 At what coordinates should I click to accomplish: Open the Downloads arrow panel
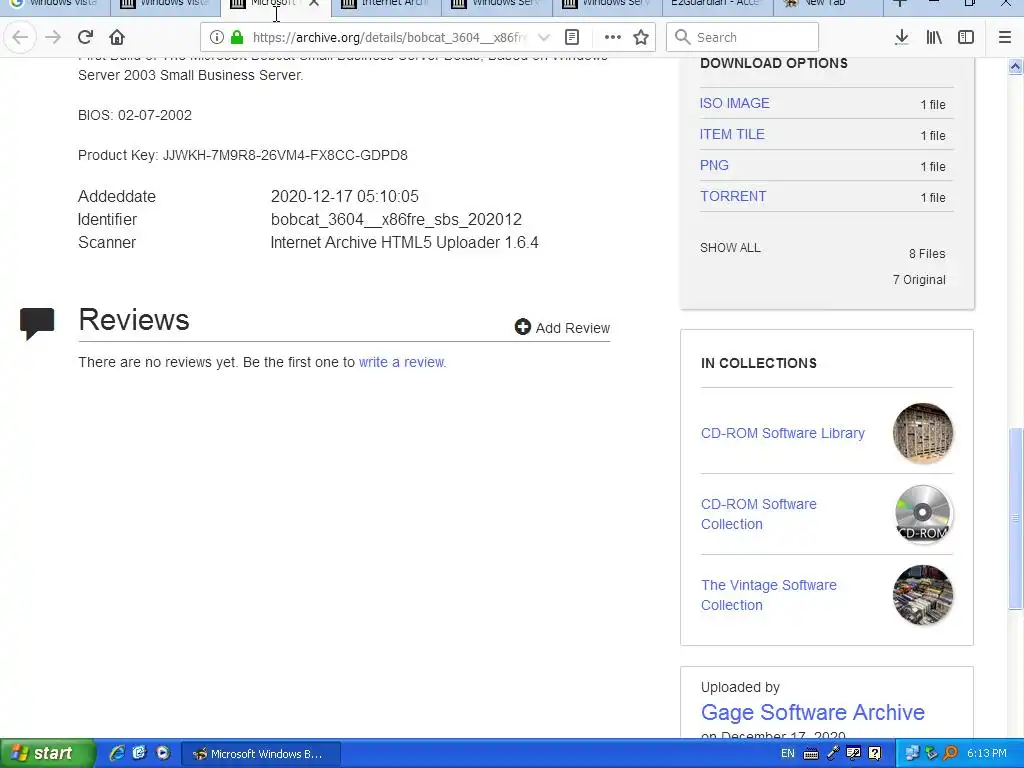click(x=902, y=37)
